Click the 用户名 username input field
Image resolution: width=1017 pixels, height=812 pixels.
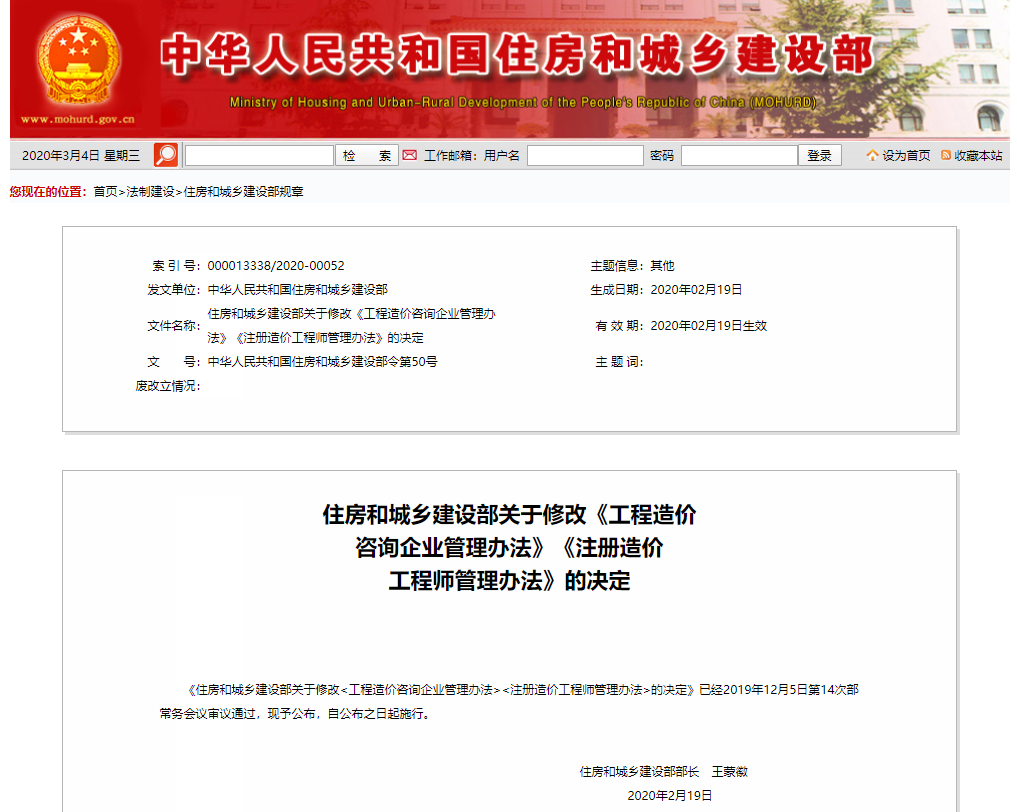tap(585, 155)
